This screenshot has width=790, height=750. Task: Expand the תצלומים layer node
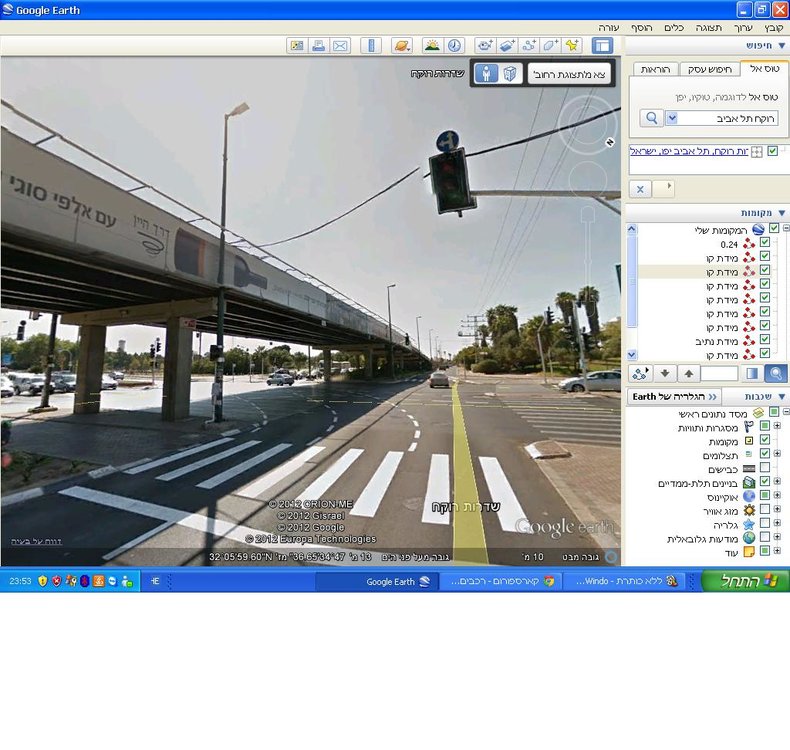(777, 454)
